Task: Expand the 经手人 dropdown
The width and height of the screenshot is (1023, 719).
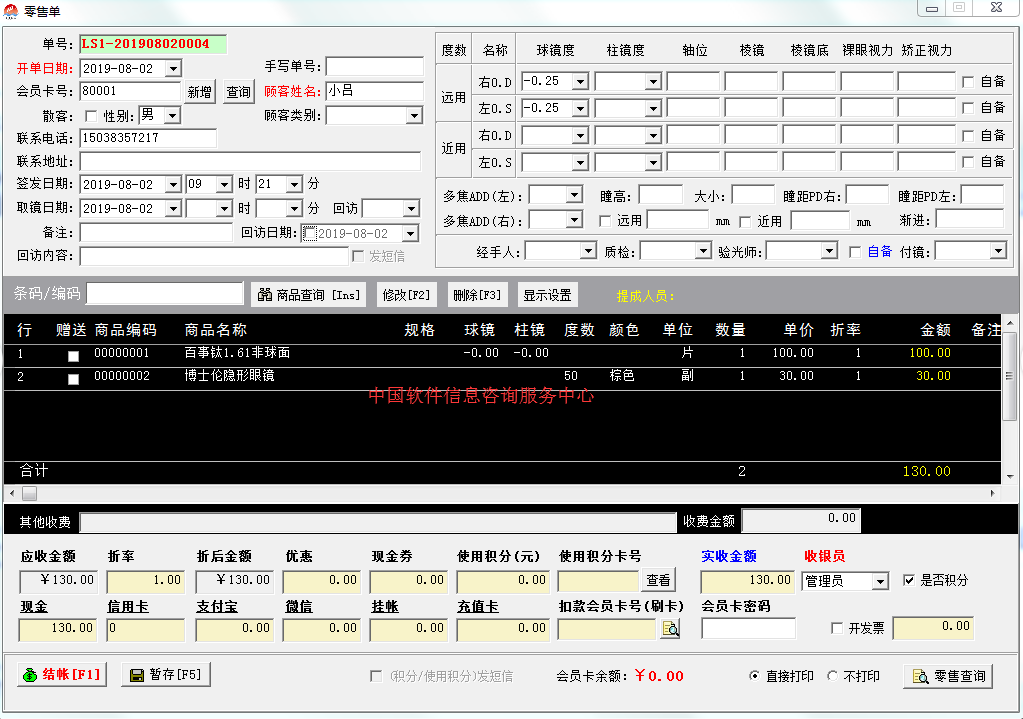Action: coord(588,251)
